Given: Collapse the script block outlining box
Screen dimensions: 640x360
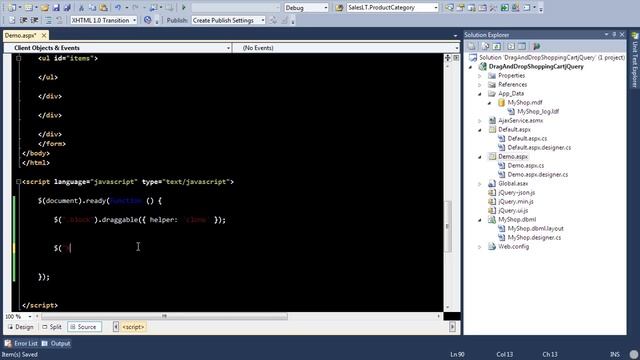Looking at the screenshot, I should point(18,182).
